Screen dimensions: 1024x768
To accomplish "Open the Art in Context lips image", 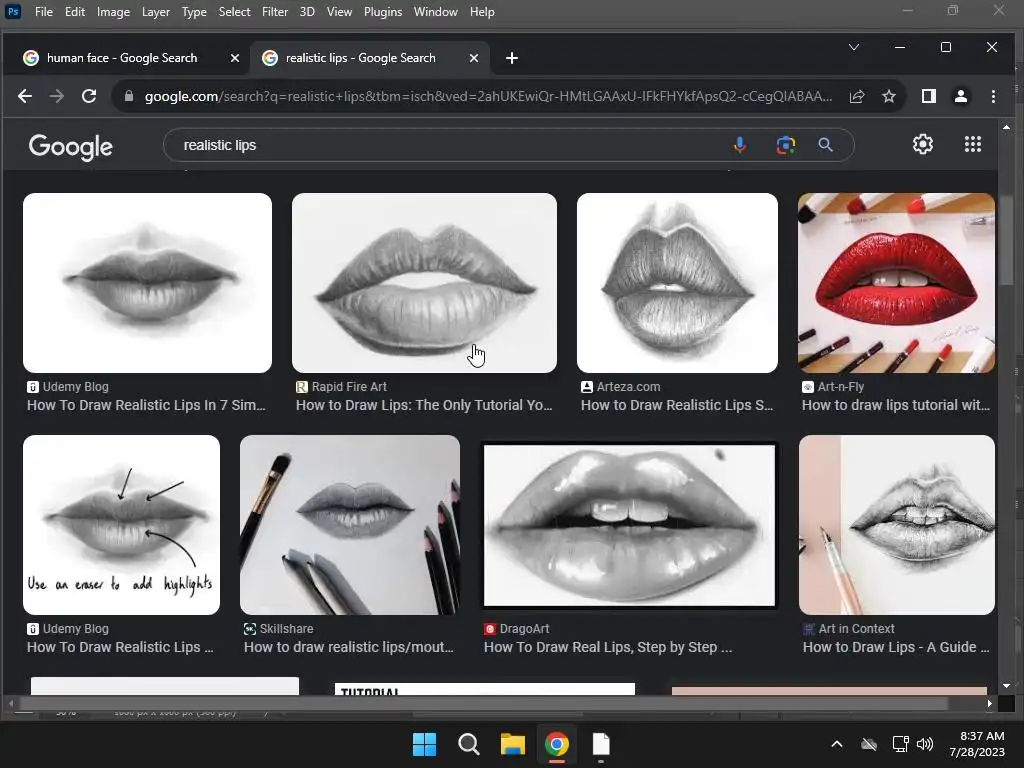I will (897, 525).
